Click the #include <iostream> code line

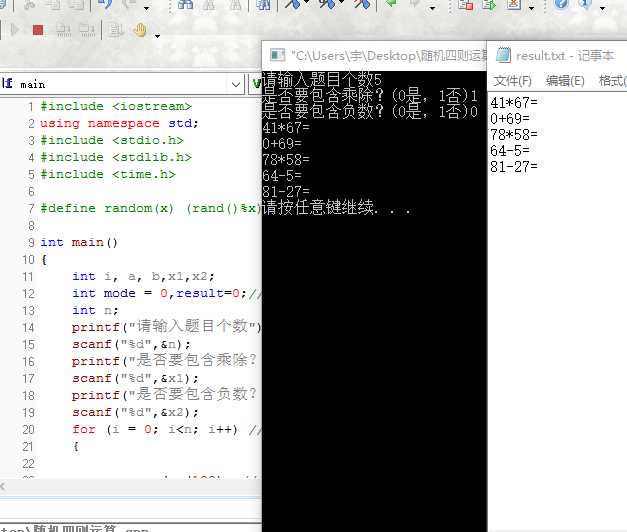point(116,106)
